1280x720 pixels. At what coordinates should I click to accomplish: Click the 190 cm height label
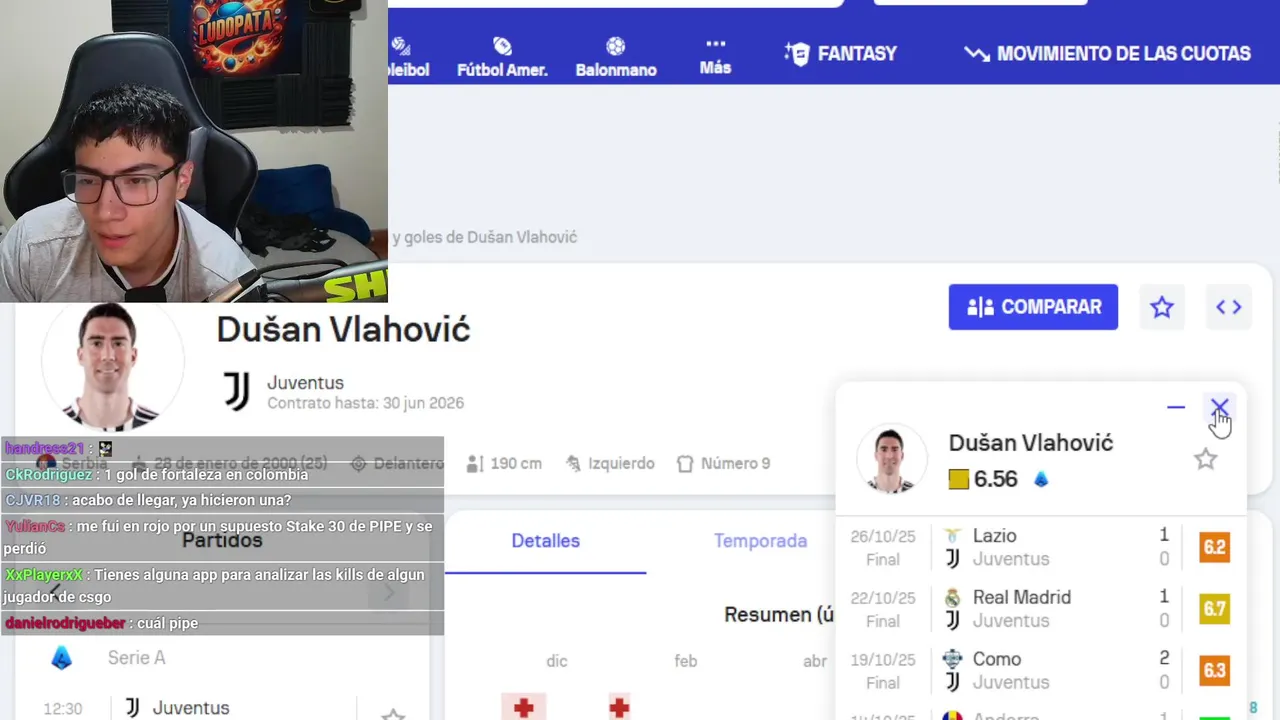[505, 464]
